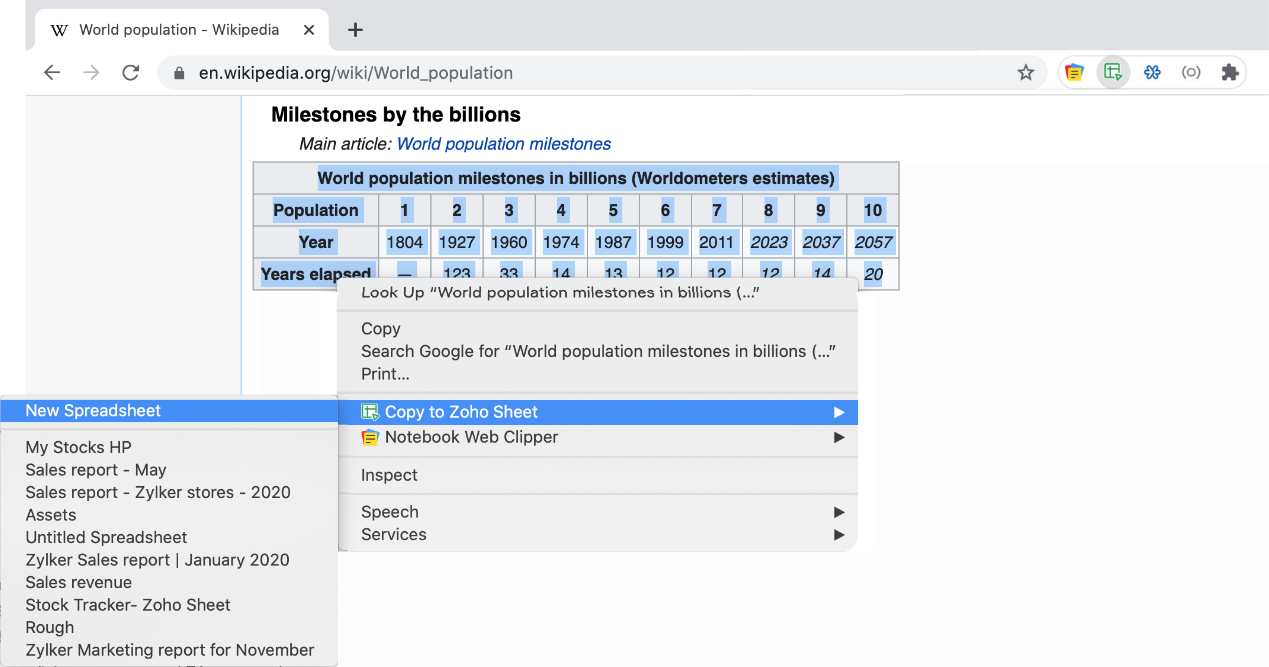The image size is (1269, 667).
Task: Choose Untitled Spreadsheet in submenu
Action: pyautogui.click(x=169, y=538)
